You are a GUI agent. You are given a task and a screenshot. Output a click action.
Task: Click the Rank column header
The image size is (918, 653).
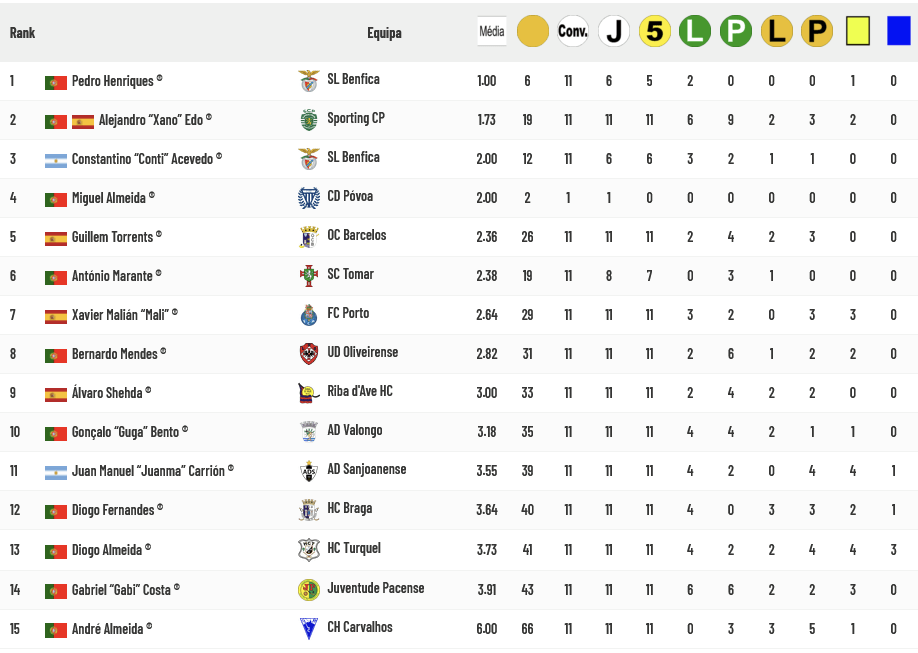pyautogui.click(x=22, y=33)
